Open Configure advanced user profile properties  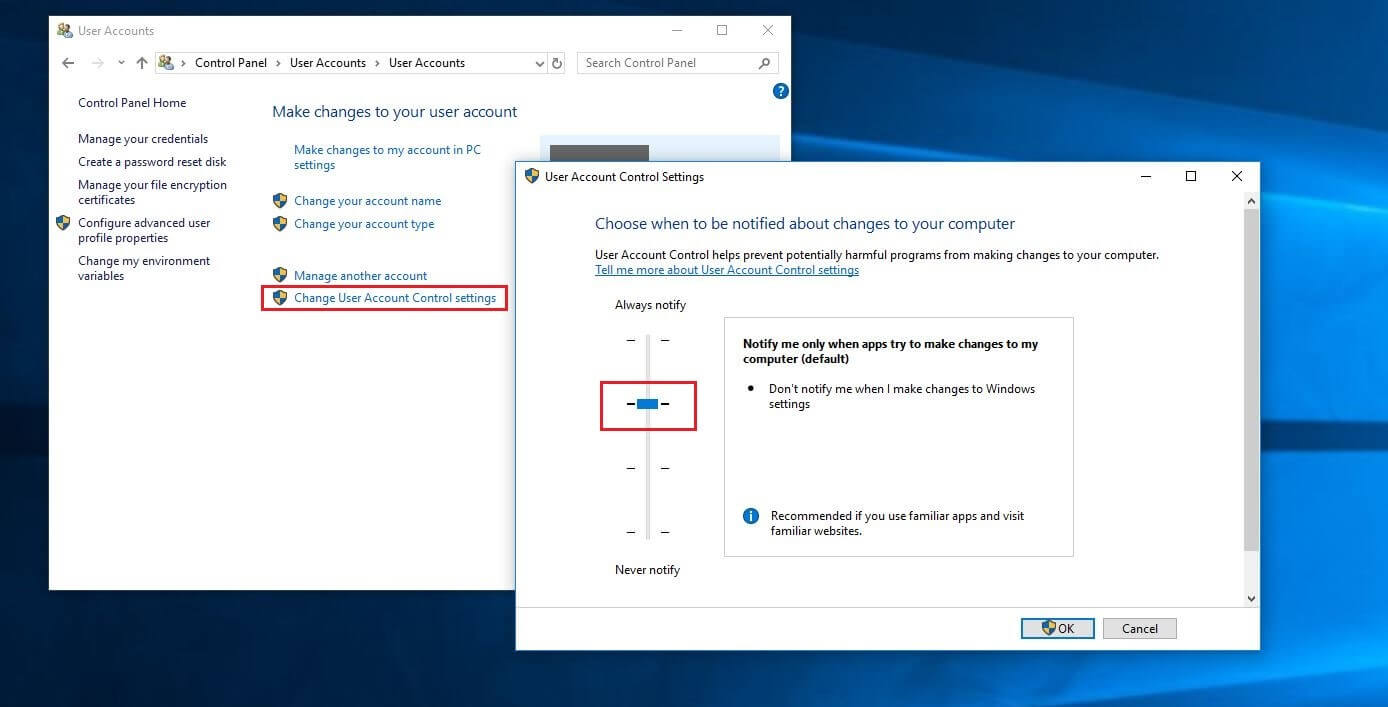(144, 230)
